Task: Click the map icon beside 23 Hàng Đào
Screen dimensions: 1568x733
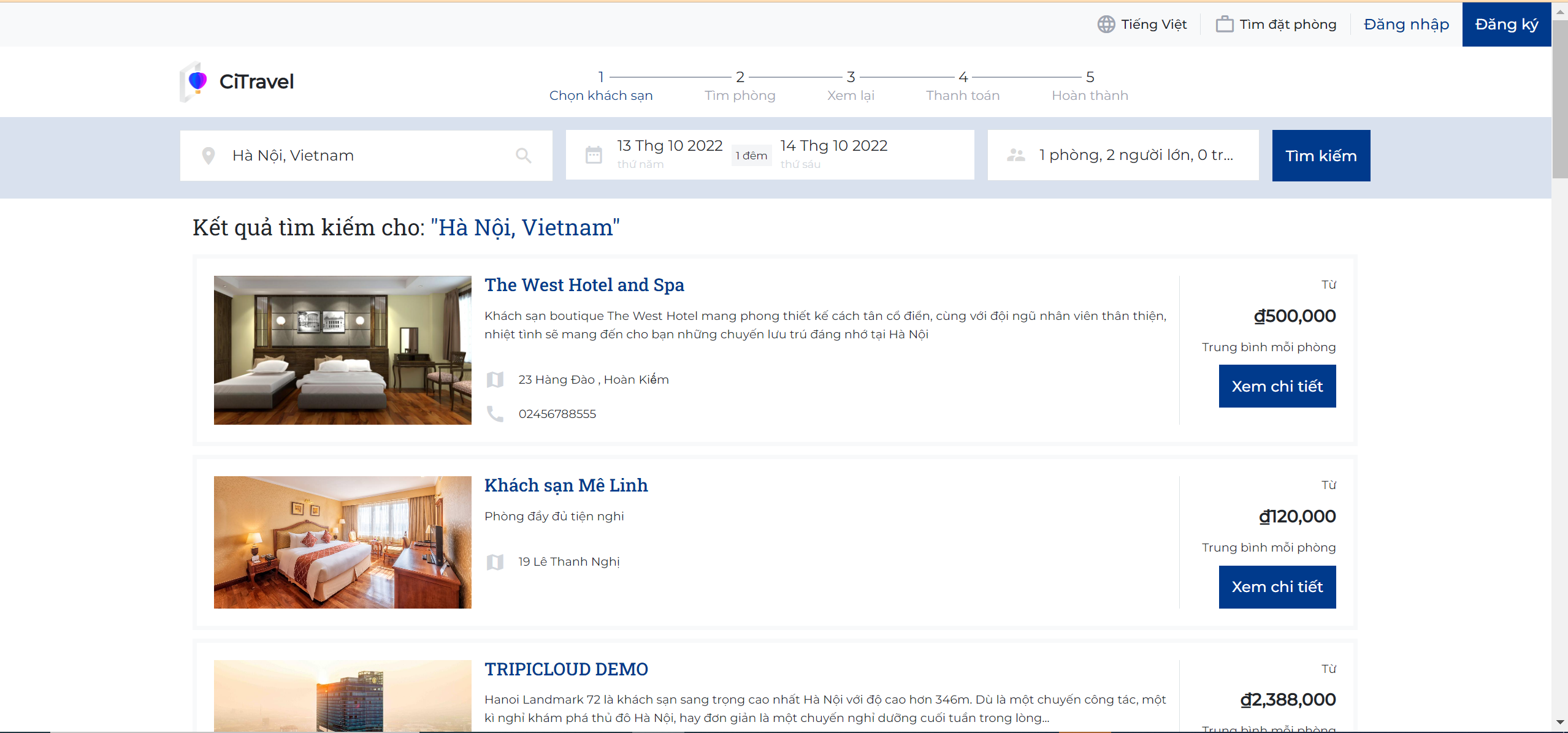Action: point(495,380)
